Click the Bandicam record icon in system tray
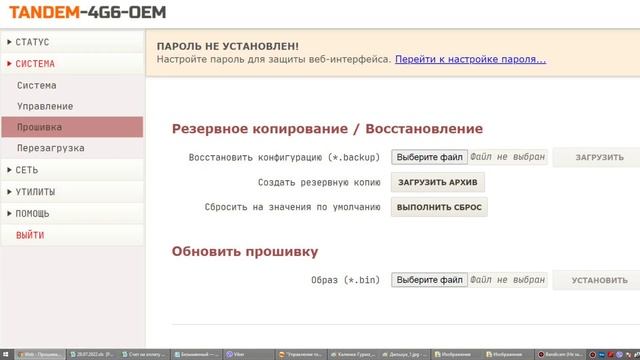Screen dimensions: 640x360 click(x=592, y=354)
